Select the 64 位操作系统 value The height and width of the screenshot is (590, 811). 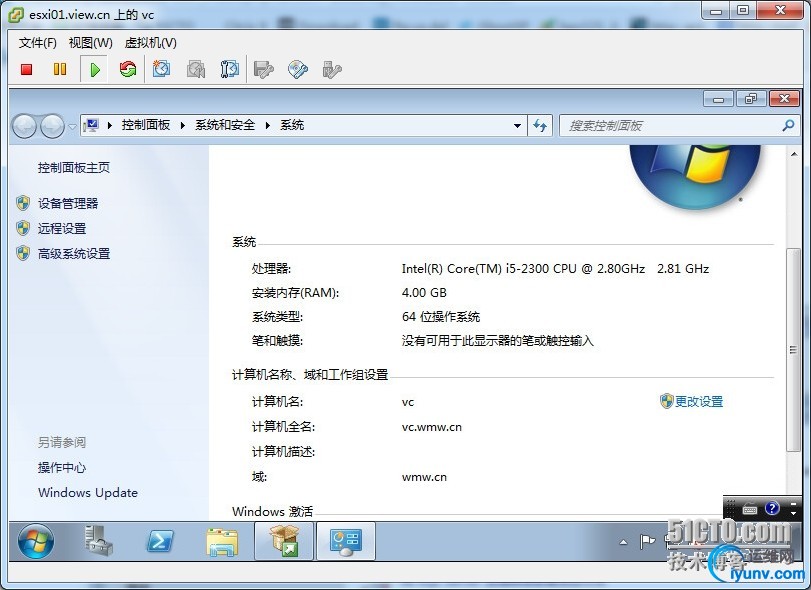(x=441, y=316)
